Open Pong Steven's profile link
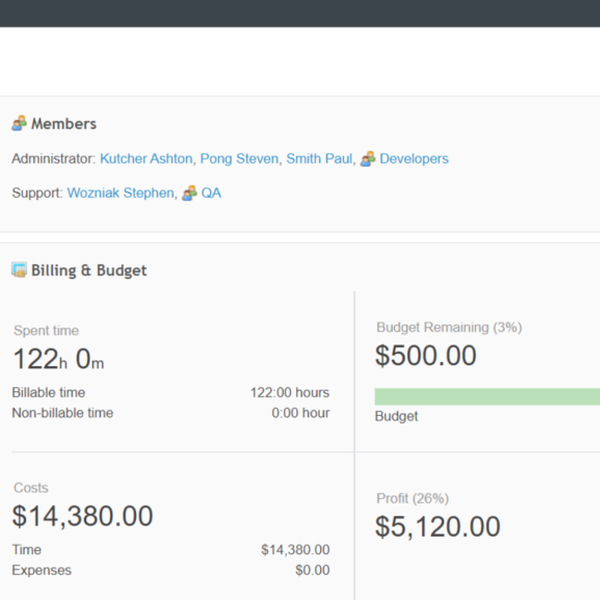600x600 pixels. (x=239, y=159)
